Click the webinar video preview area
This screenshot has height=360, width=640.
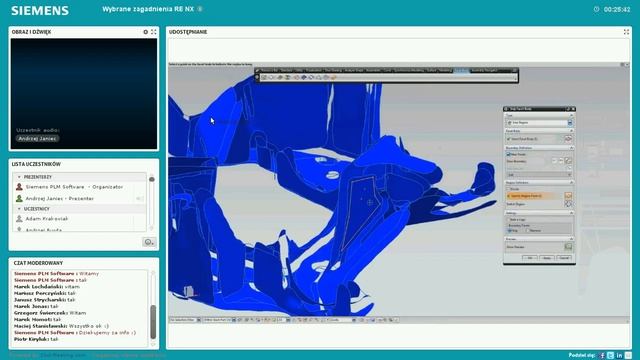pyautogui.click(x=84, y=94)
